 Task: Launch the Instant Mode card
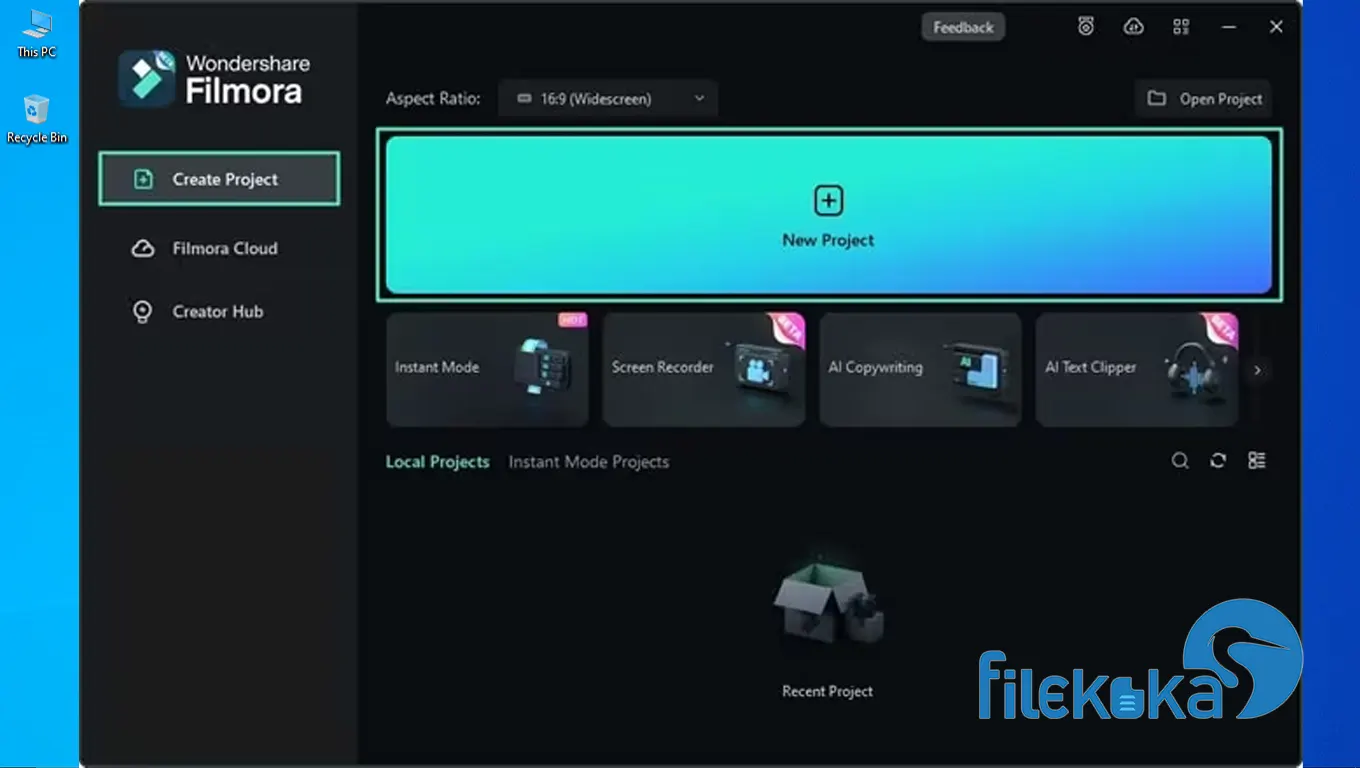click(x=487, y=369)
